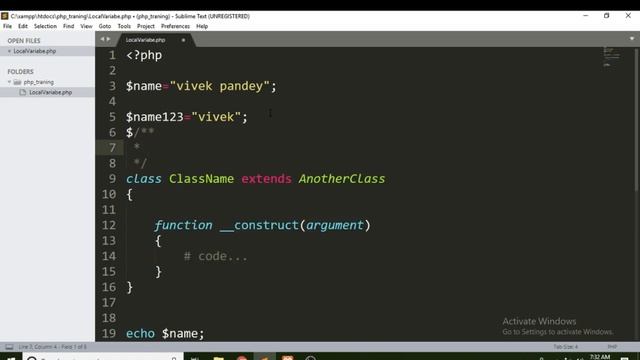Screen dimensions: 640x360
Task: Click ClassName on line 9
Action: coord(202,179)
